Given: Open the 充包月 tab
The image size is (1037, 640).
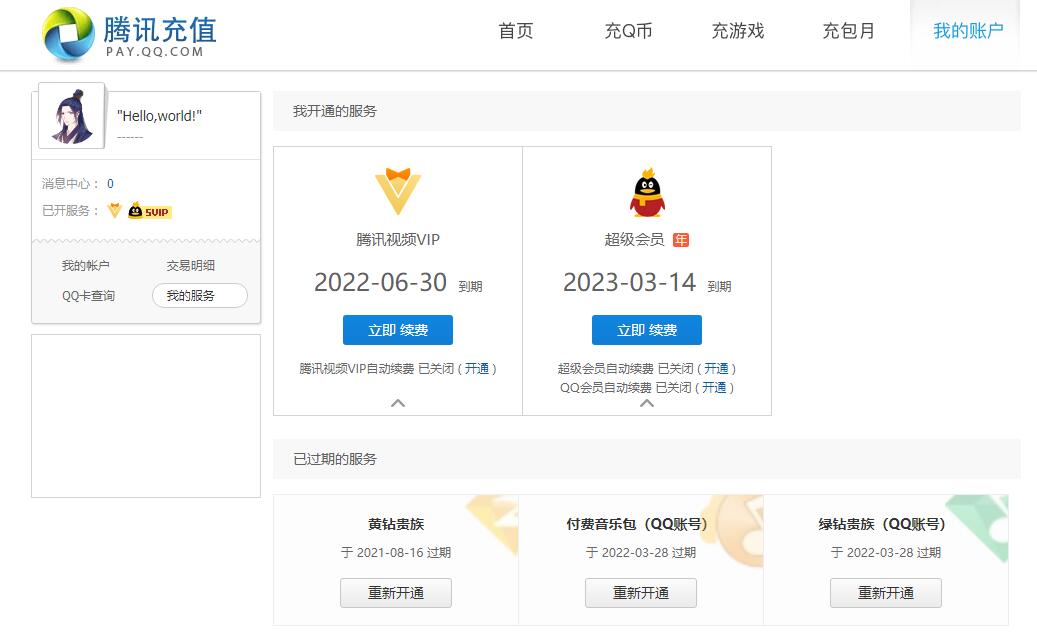Looking at the screenshot, I should coord(849,31).
